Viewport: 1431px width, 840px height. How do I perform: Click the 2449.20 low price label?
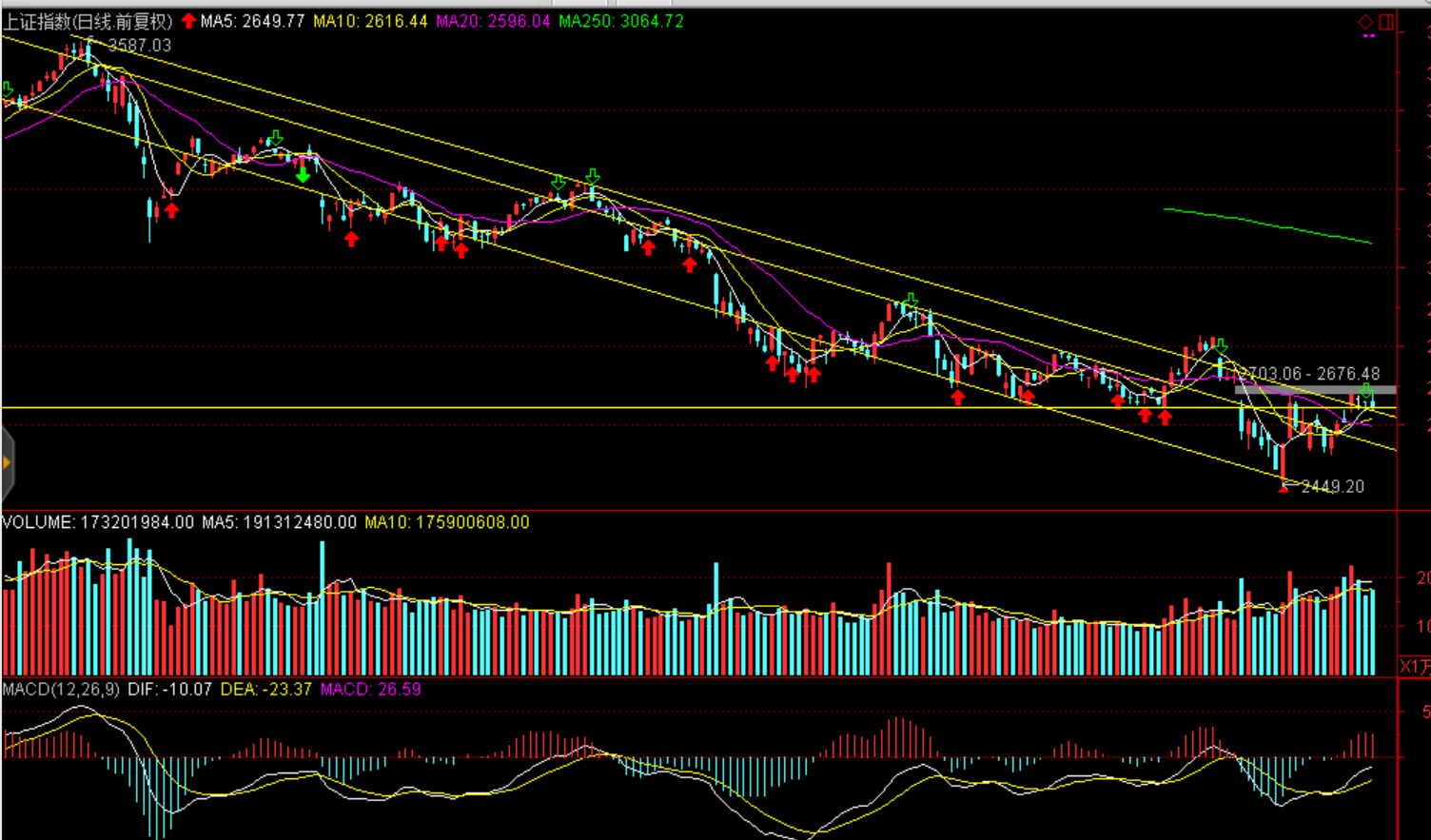(x=1332, y=486)
